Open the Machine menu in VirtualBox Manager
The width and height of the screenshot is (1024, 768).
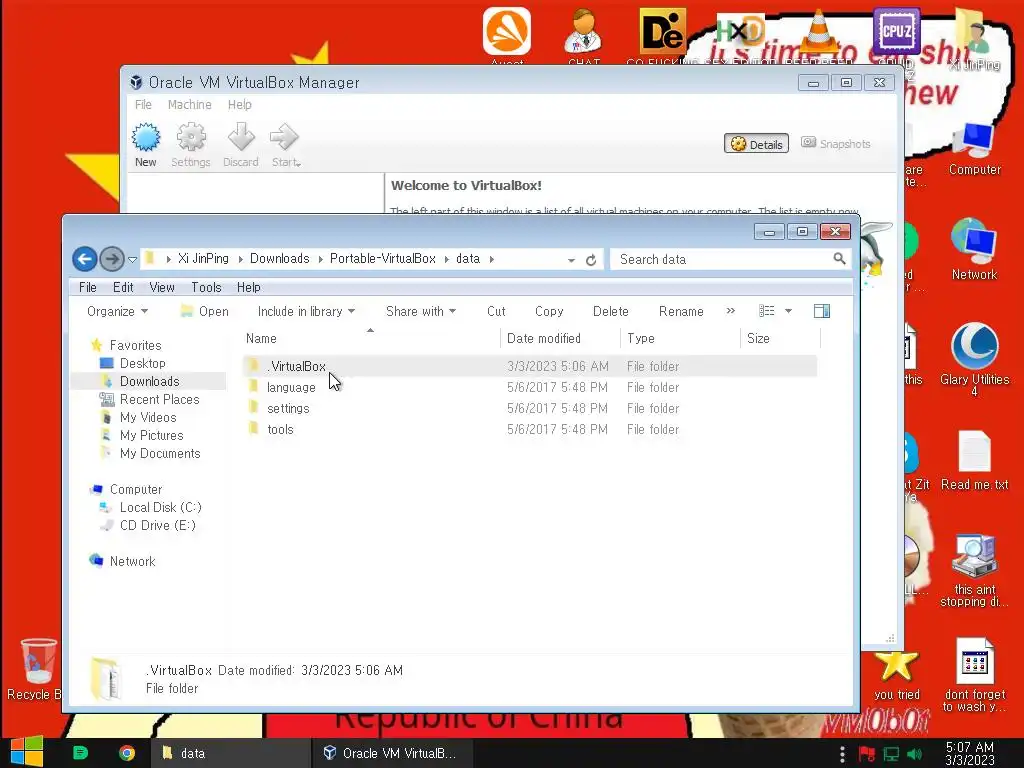[189, 104]
